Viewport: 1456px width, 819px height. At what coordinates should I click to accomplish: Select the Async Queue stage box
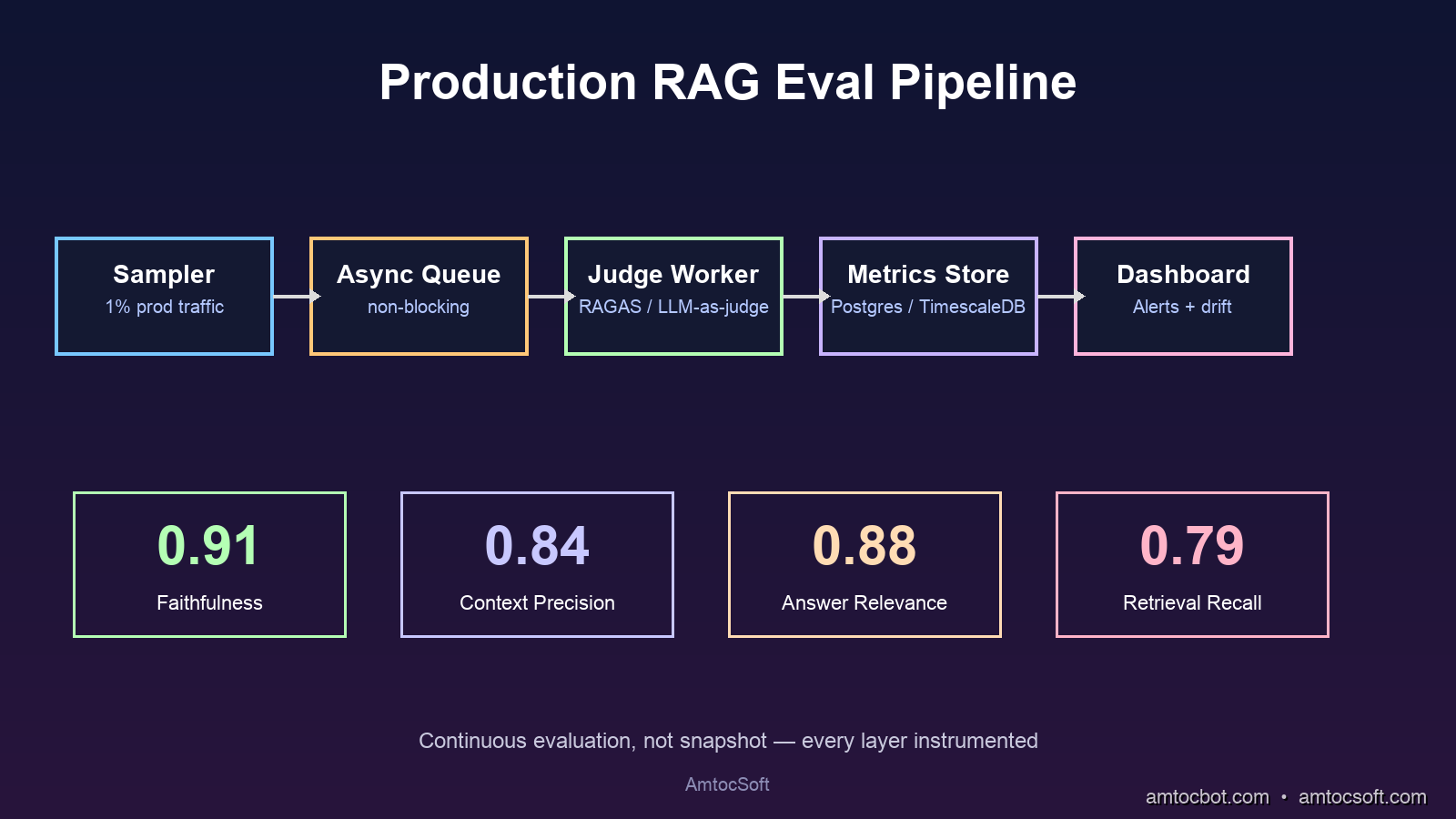419,295
